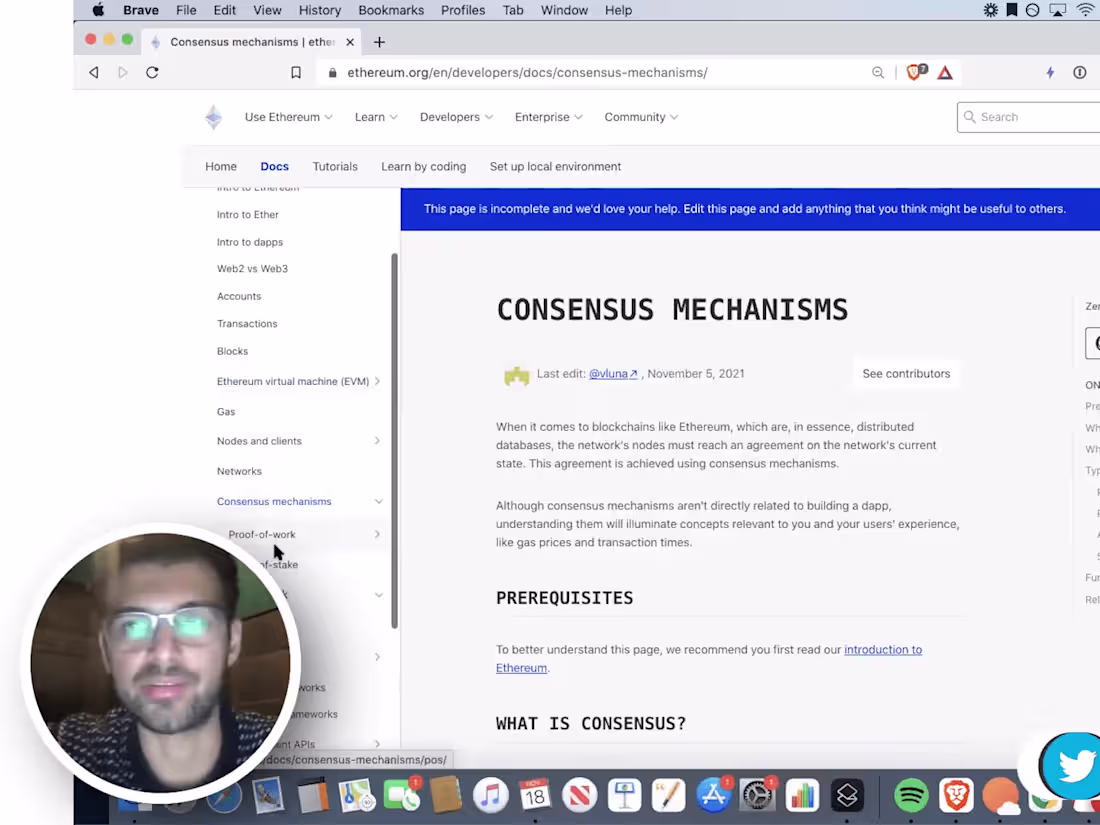Bookmark this page via star icon
The height and width of the screenshot is (825, 1100).
click(296, 72)
